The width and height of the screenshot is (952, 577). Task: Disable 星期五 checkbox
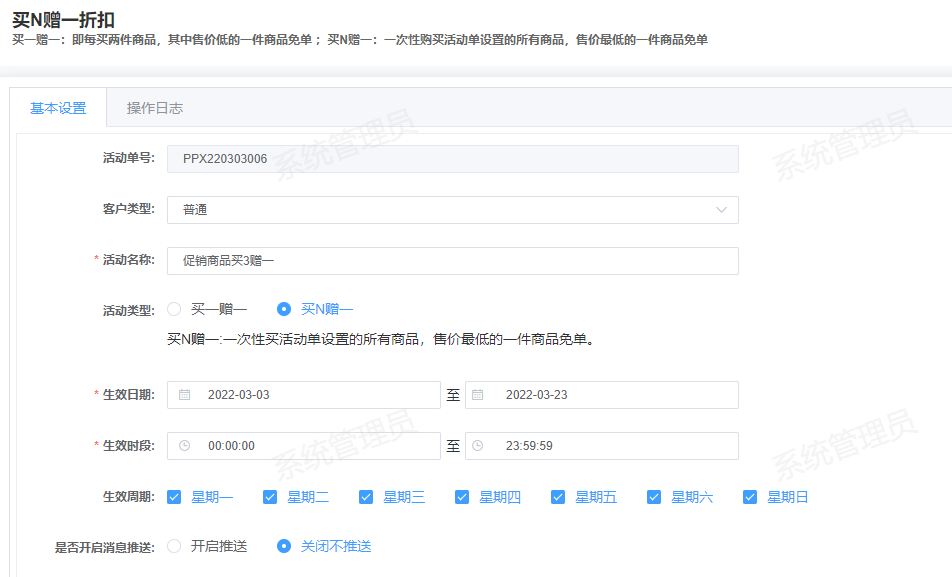(x=558, y=497)
